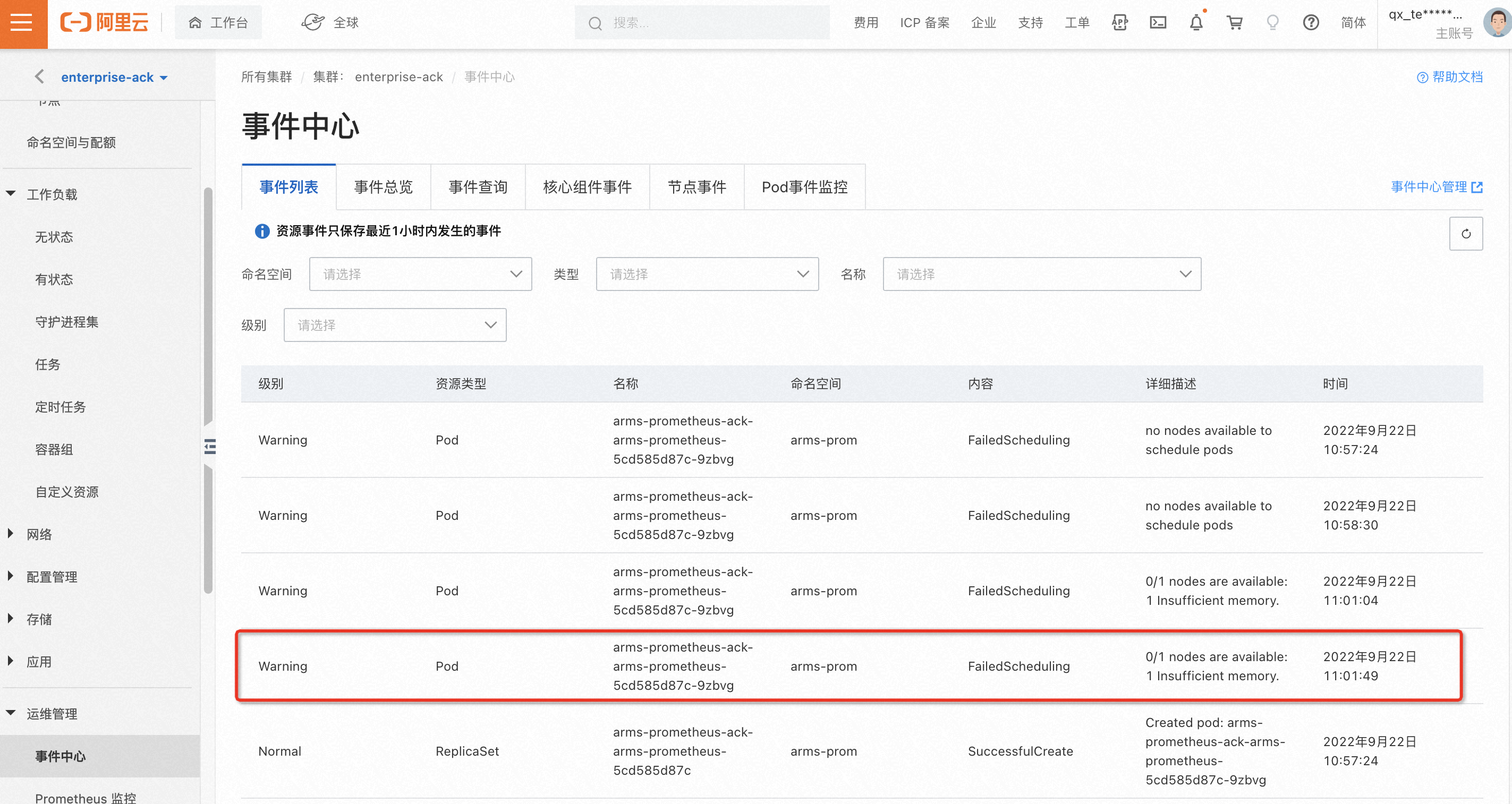Collapse the 工作负载 sidebar section
The height and width of the screenshot is (804, 1512).
coord(11,193)
